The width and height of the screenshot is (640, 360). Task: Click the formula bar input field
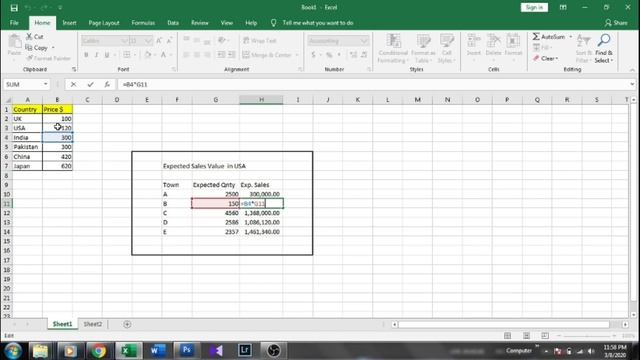[373, 84]
